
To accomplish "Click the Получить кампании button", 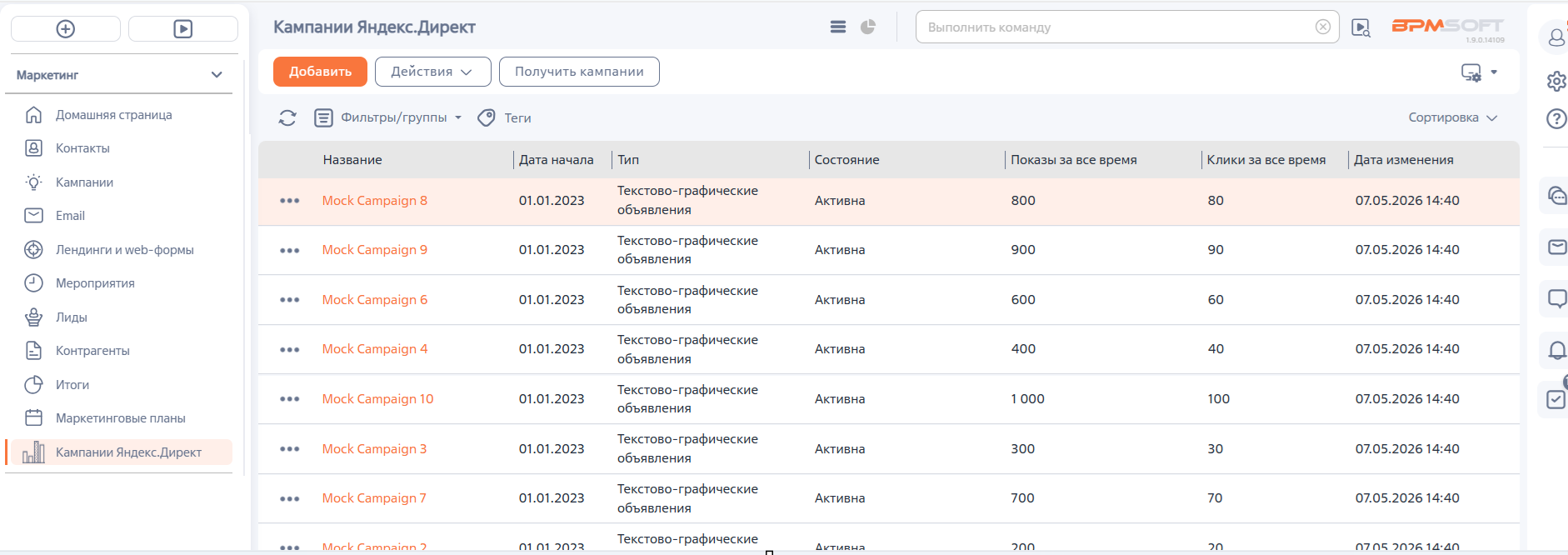I will pyautogui.click(x=579, y=72).
